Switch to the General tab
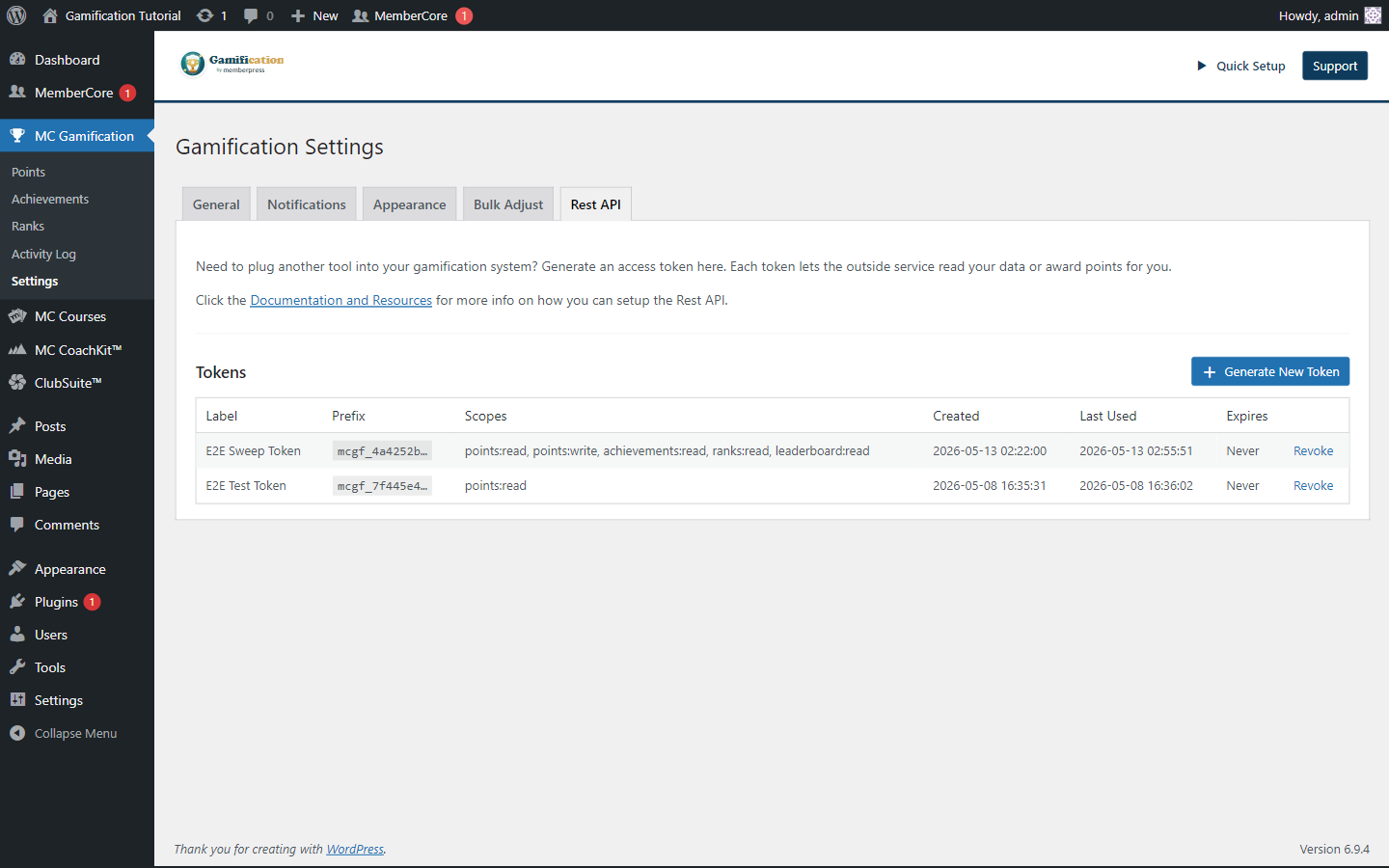The height and width of the screenshot is (868, 1389). tap(216, 204)
